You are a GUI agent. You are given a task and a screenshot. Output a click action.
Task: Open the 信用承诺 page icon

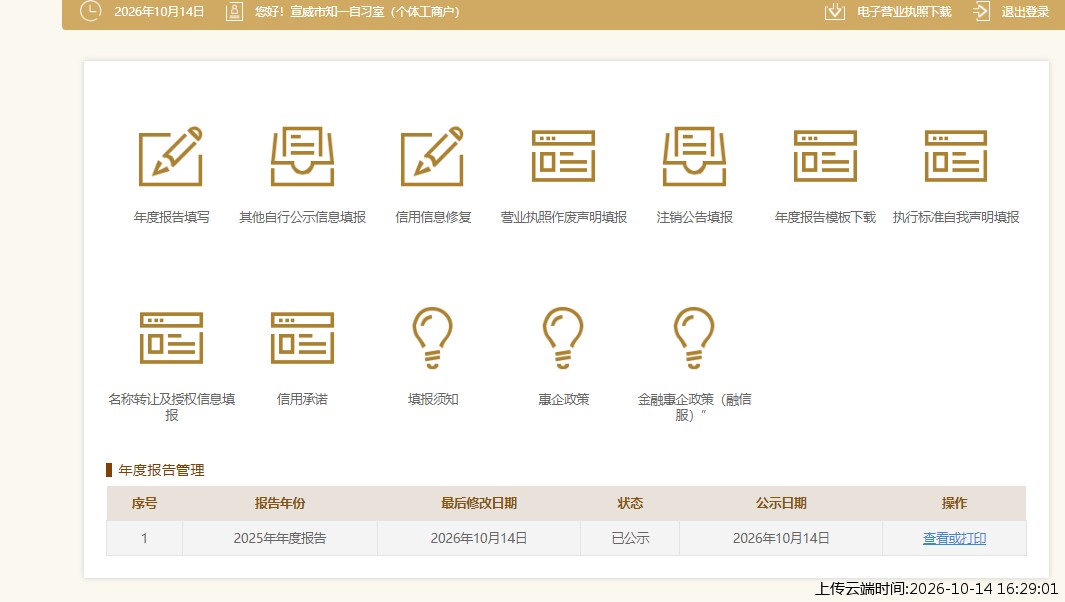(302, 338)
